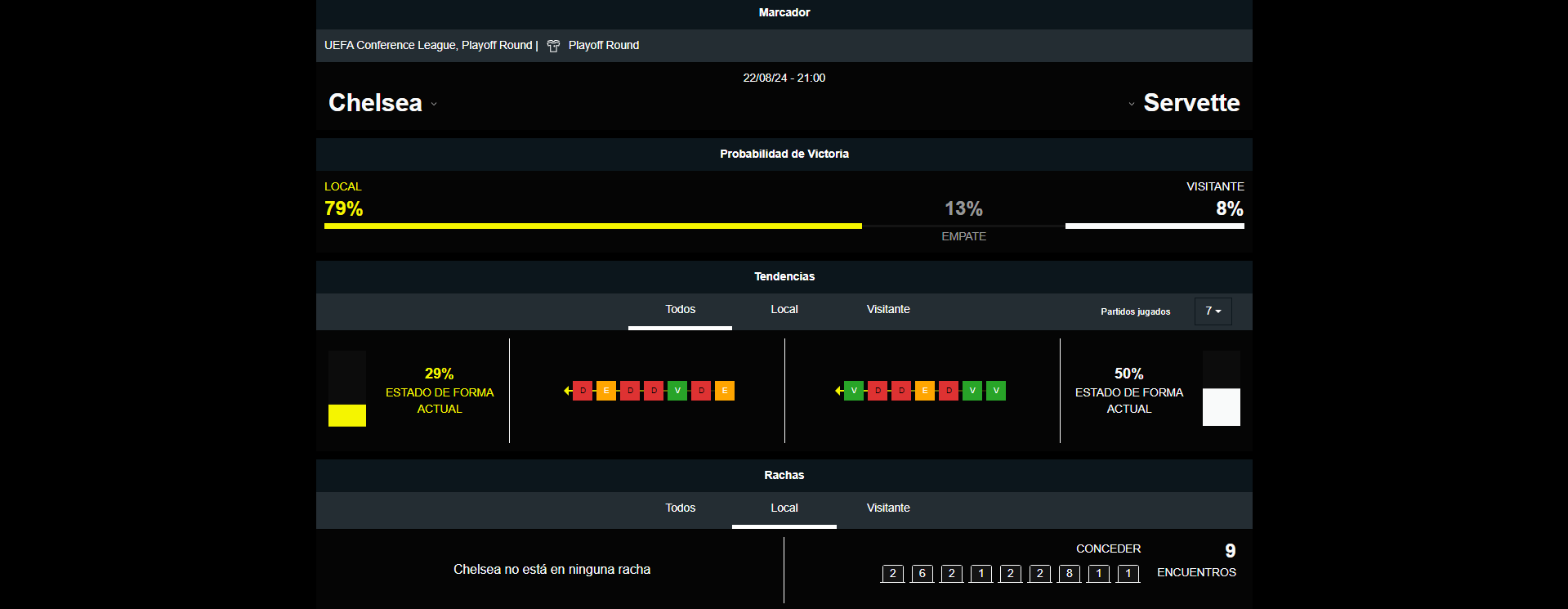Click the Tendencias section header
This screenshot has height=609, width=1568.
784,277
